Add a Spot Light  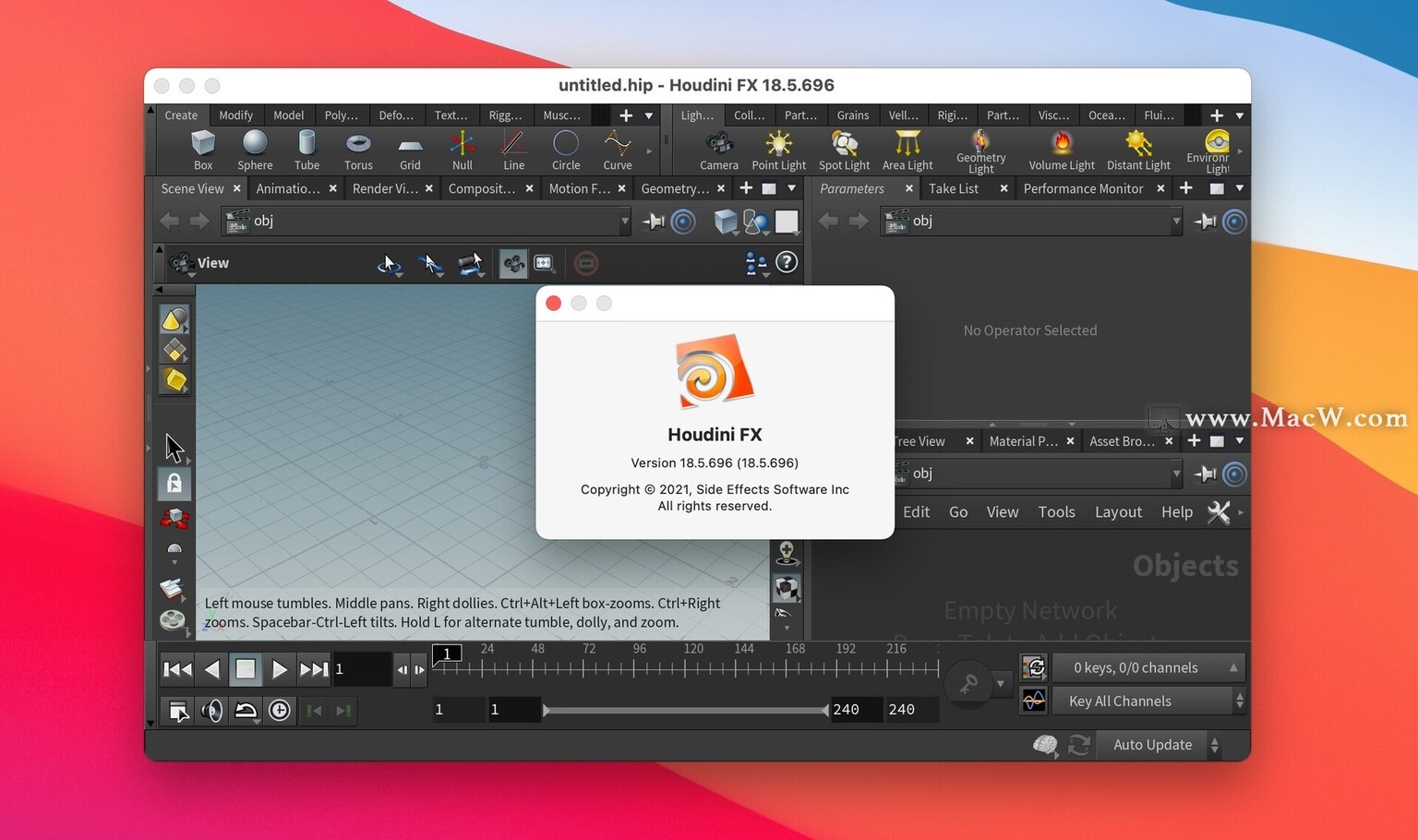(x=845, y=150)
